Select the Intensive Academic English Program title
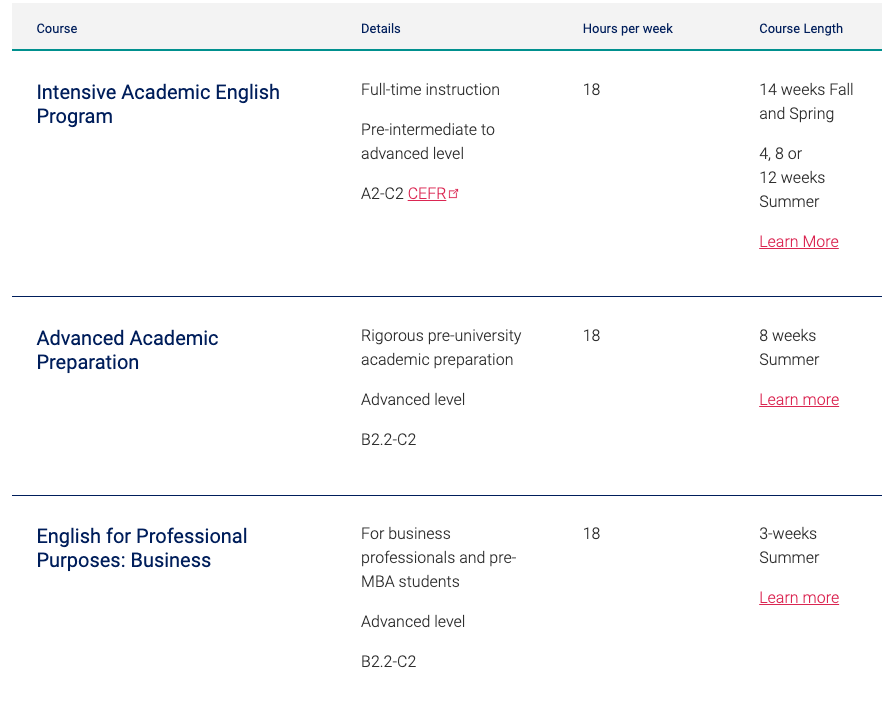The height and width of the screenshot is (705, 885). click(x=158, y=104)
